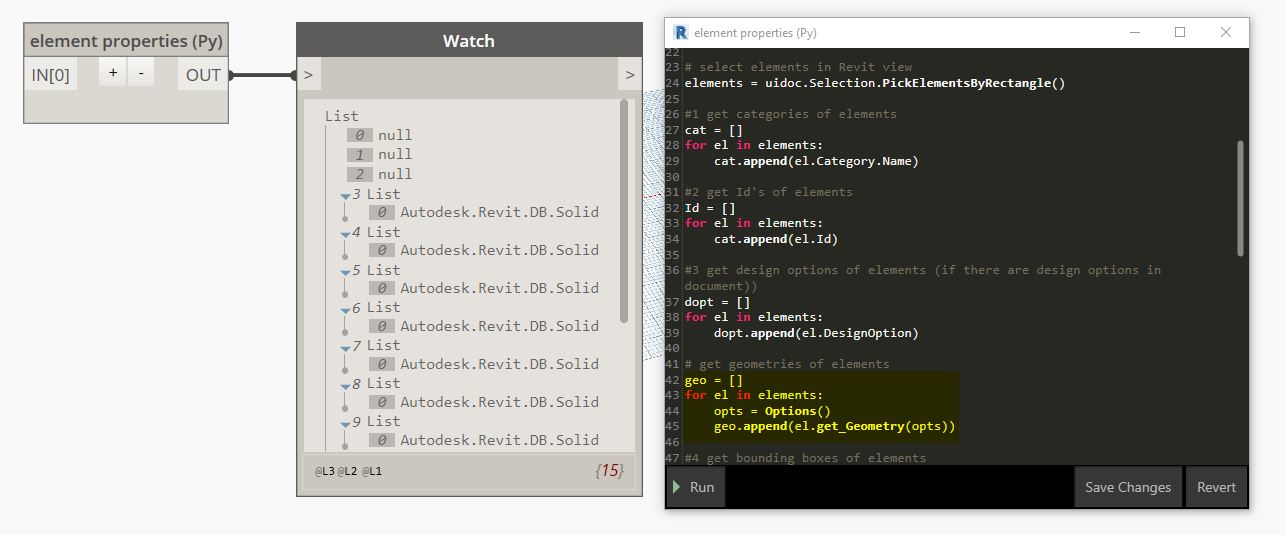This screenshot has height=535, width=1286.
Task: Click the 'cat = []' code line
Action: 714,130
